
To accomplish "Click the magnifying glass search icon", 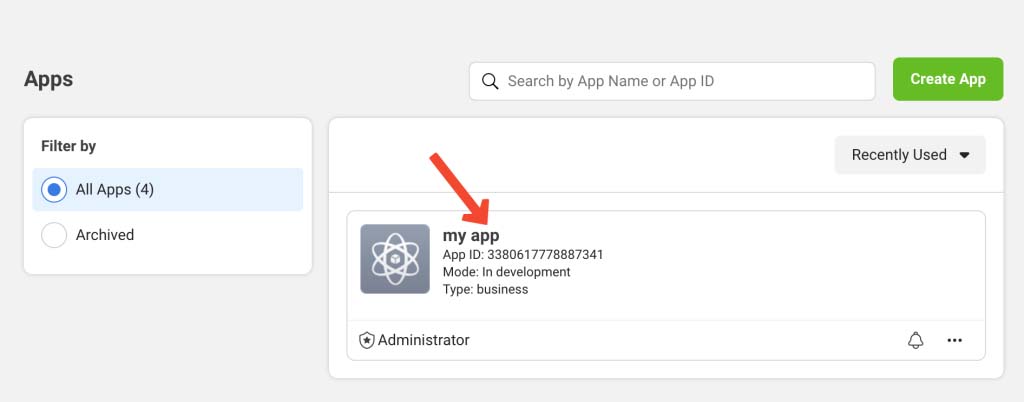I will point(490,81).
